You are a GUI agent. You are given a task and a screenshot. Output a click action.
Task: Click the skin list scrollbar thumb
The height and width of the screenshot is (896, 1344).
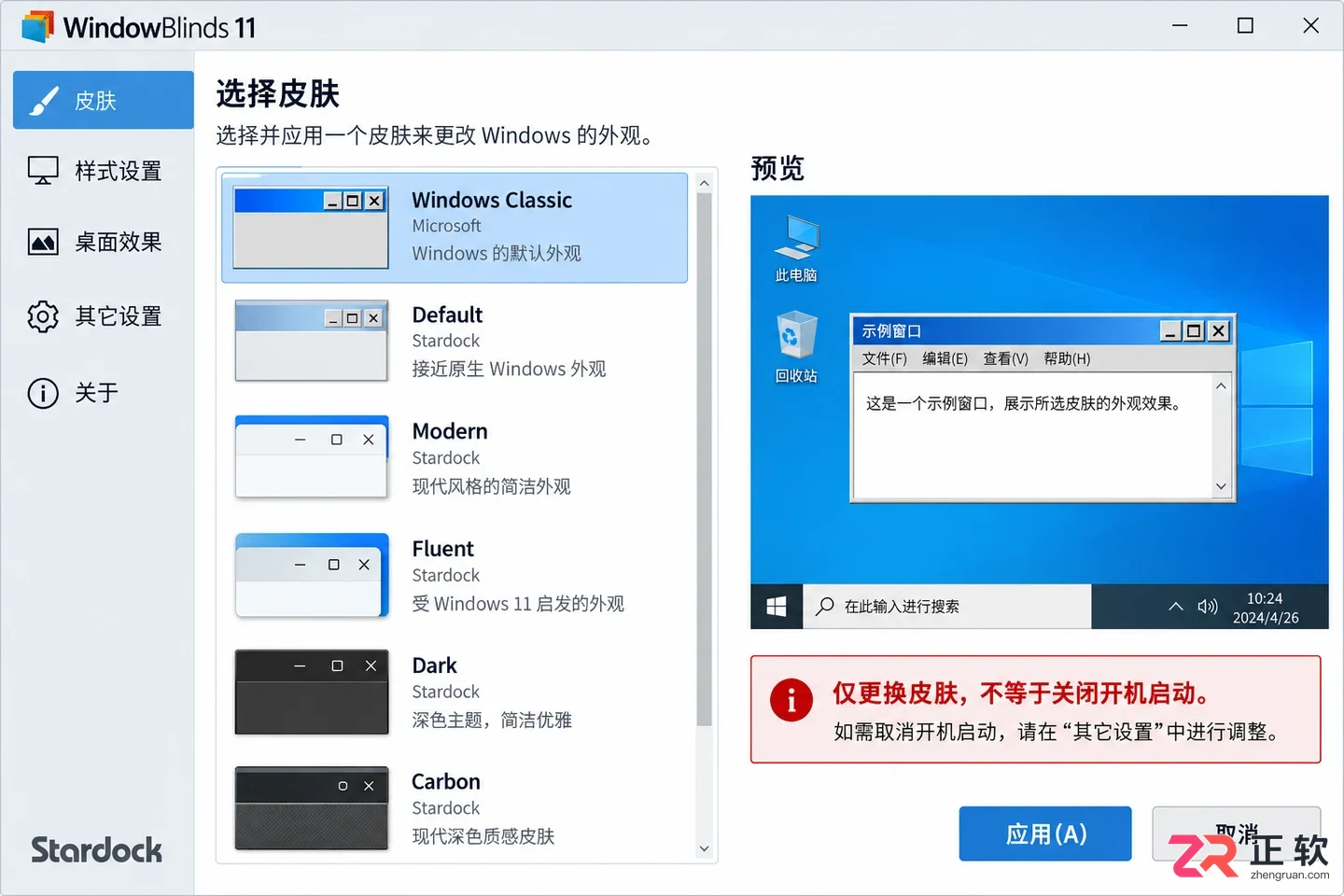[x=704, y=459]
